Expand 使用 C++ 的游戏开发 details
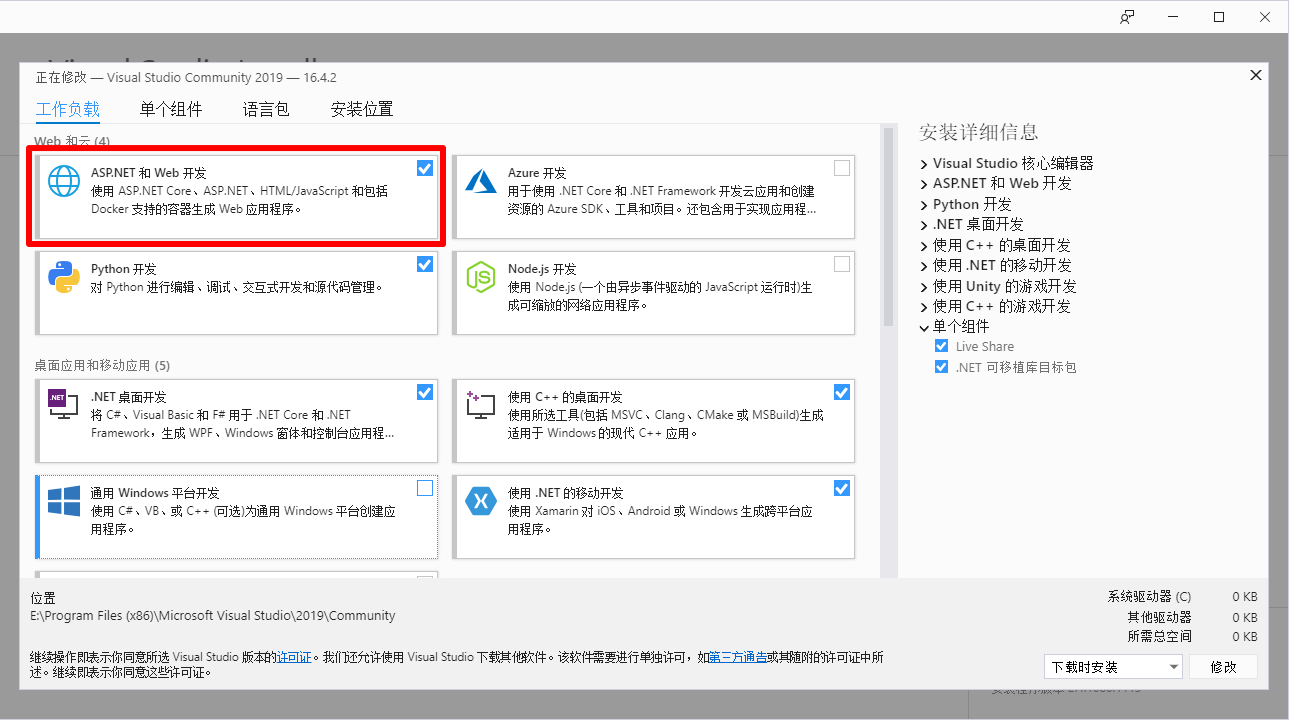The height and width of the screenshot is (720, 1290). click(924, 307)
